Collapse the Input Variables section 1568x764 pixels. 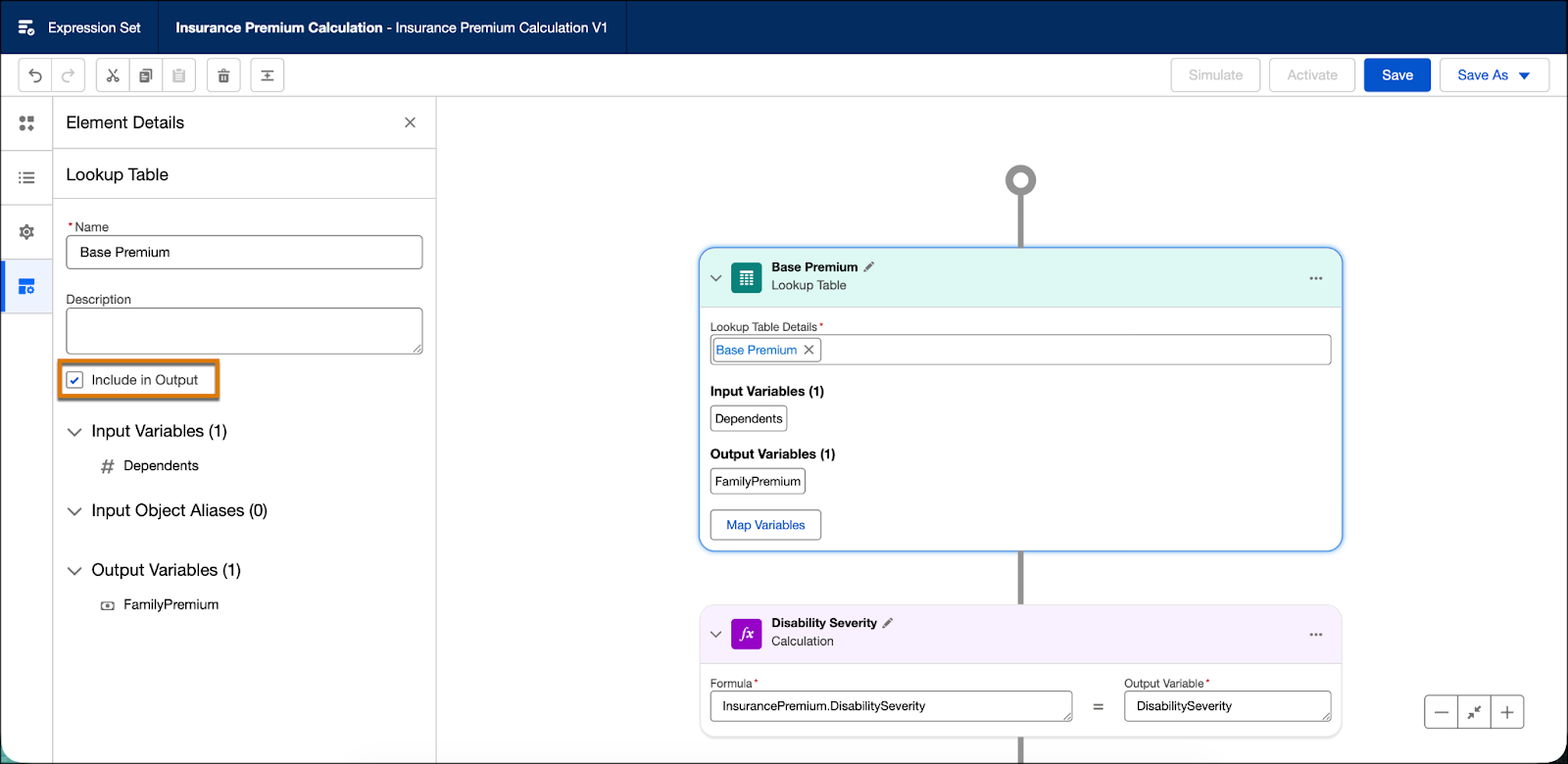click(x=74, y=432)
